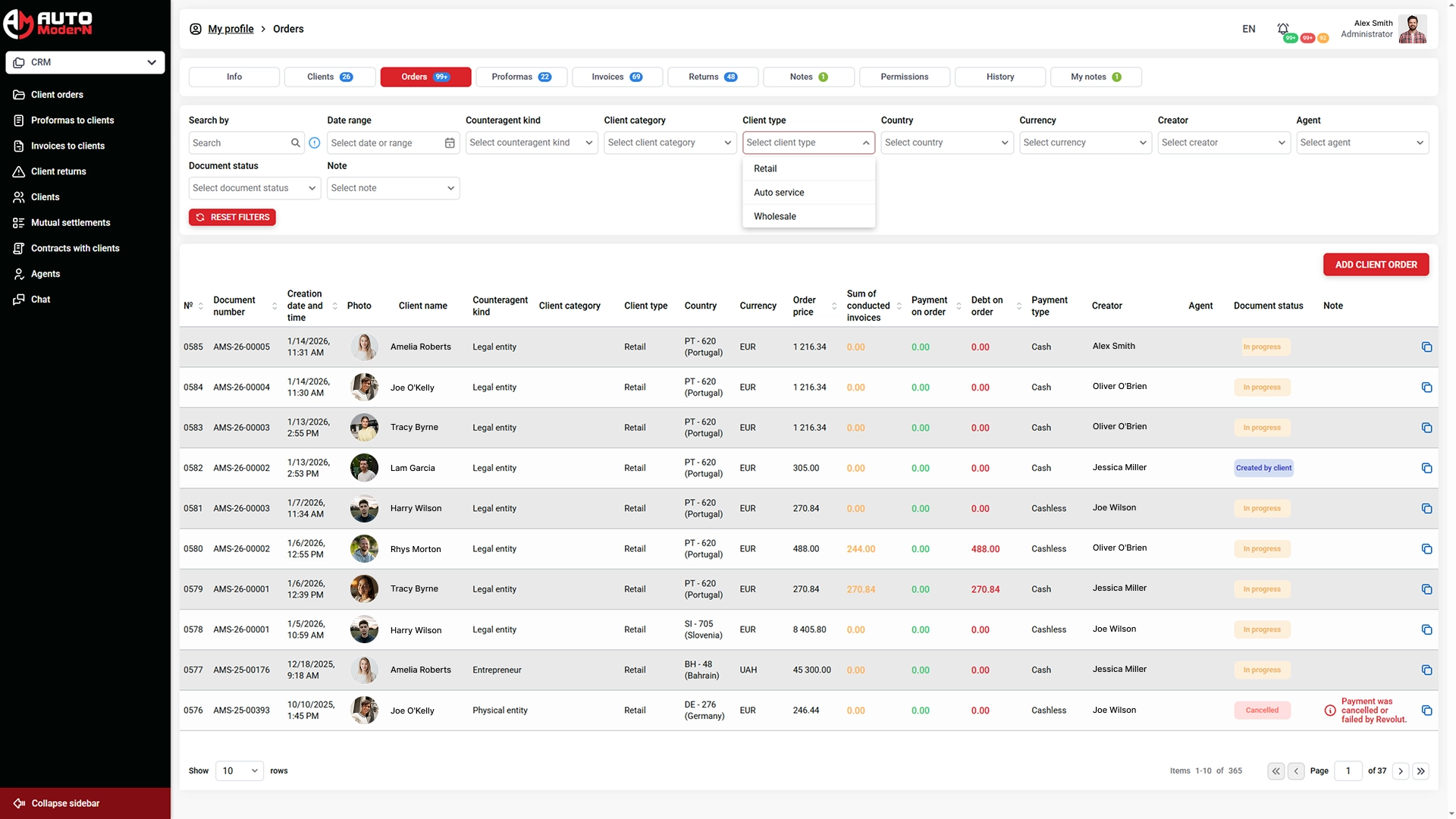Click the search info icon
This screenshot has width=1456, height=819.
pos(315,143)
